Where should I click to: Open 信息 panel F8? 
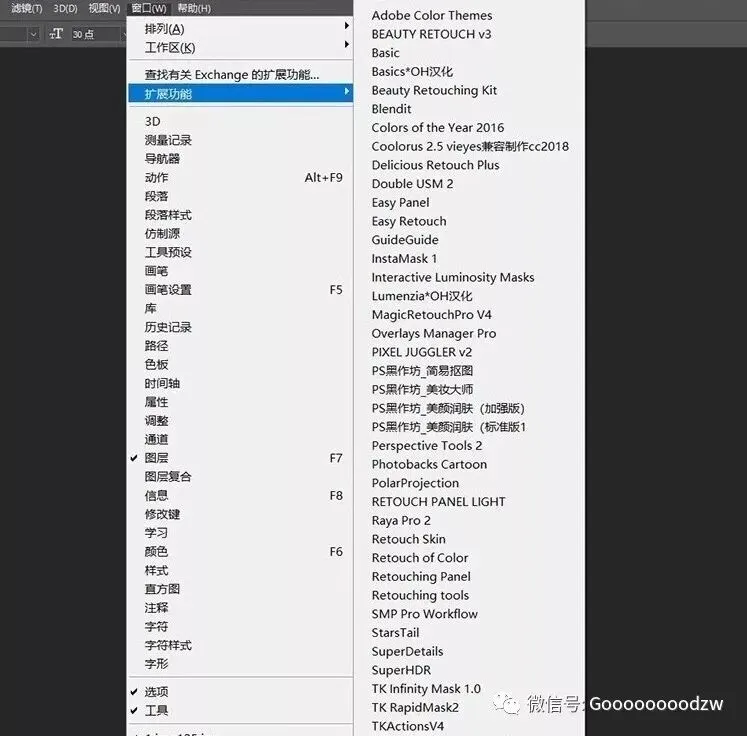pos(241,495)
